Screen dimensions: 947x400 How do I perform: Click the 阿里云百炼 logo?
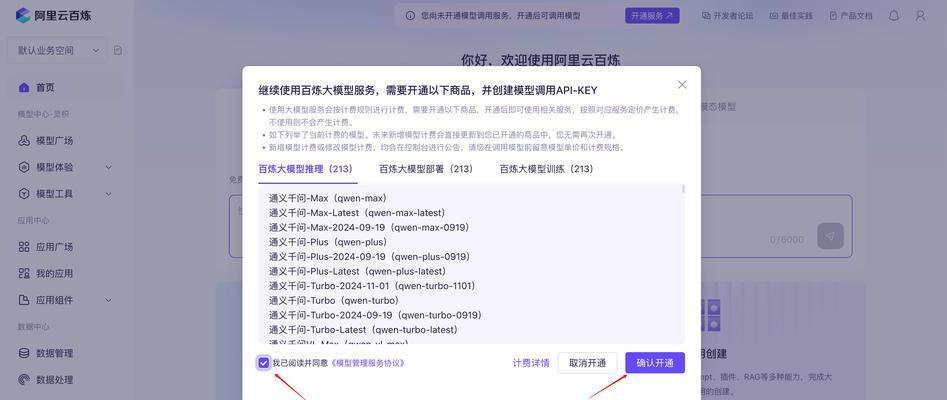[x=53, y=15]
